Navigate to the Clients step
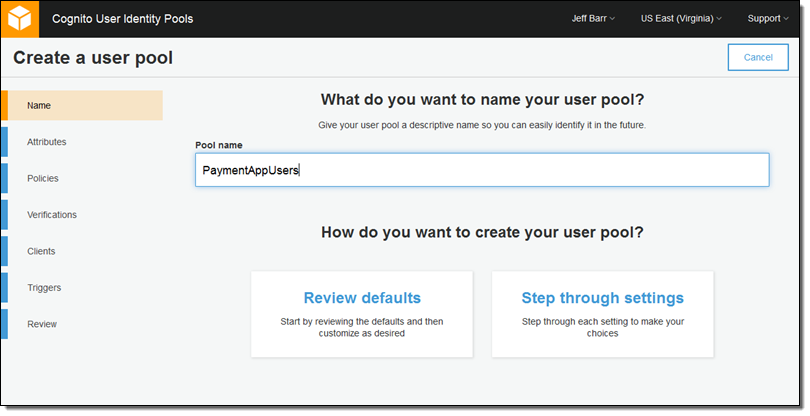The width and height of the screenshot is (810, 416). pyautogui.click(x=41, y=251)
